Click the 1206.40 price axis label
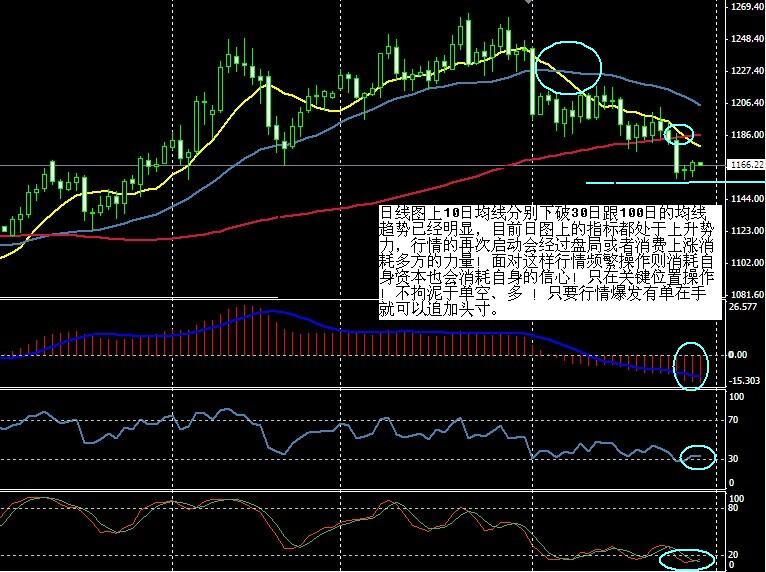Image resolution: width=766 pixels, height=572 pixels. click(747, 103)
